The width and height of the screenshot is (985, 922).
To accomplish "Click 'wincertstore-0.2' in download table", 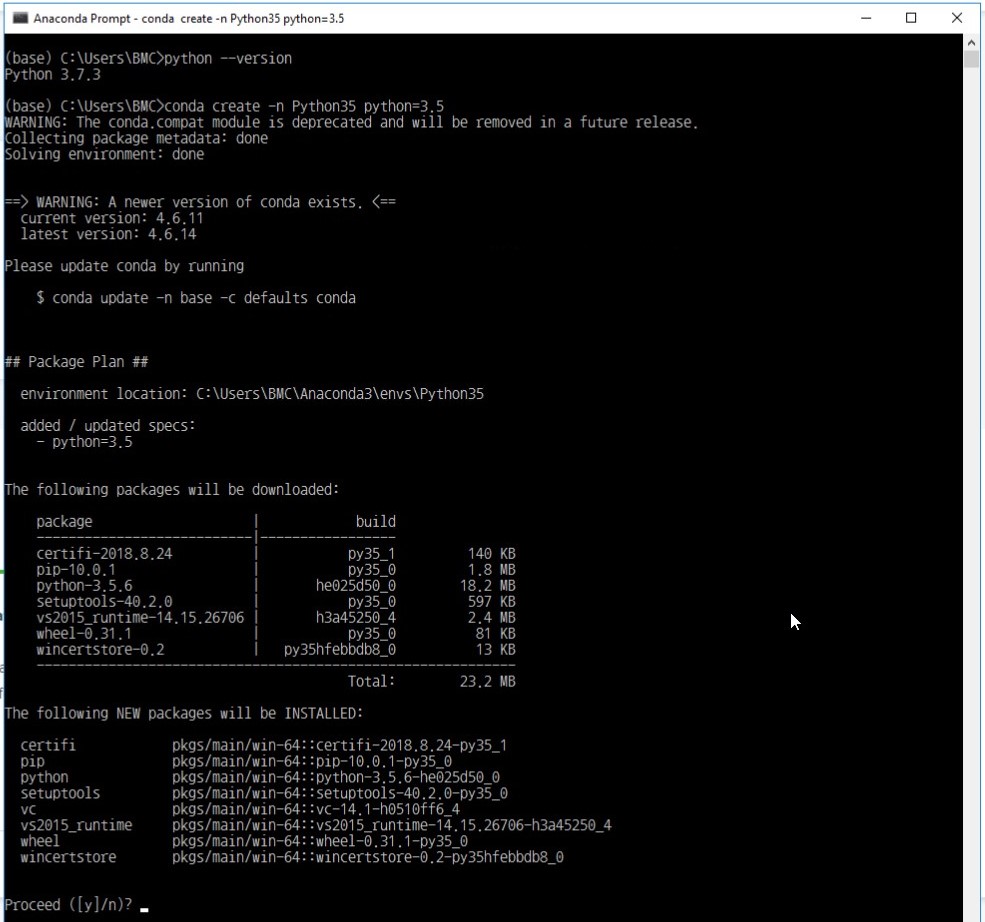I will click(101, 649).
